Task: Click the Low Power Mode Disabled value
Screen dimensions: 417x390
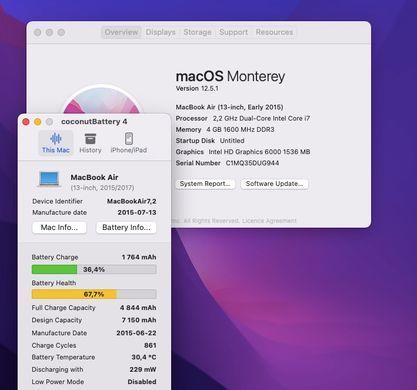Action: click(x=142, y=382)
